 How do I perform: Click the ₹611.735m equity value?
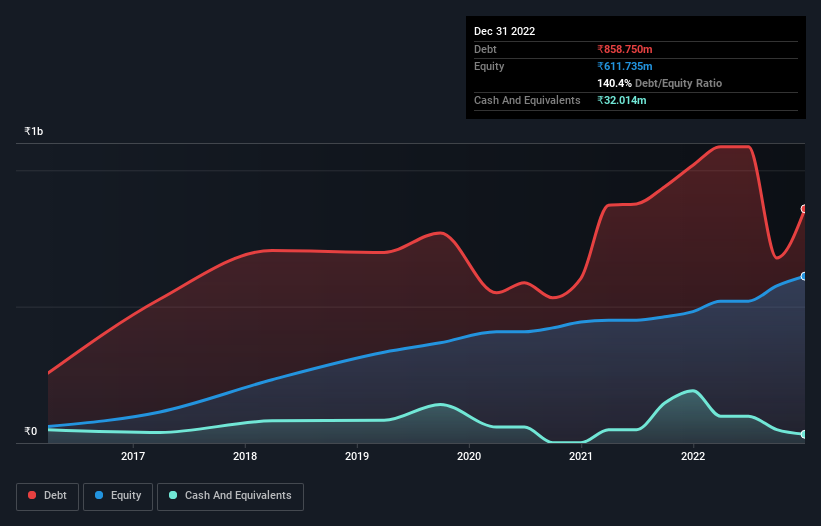[625, 66]
